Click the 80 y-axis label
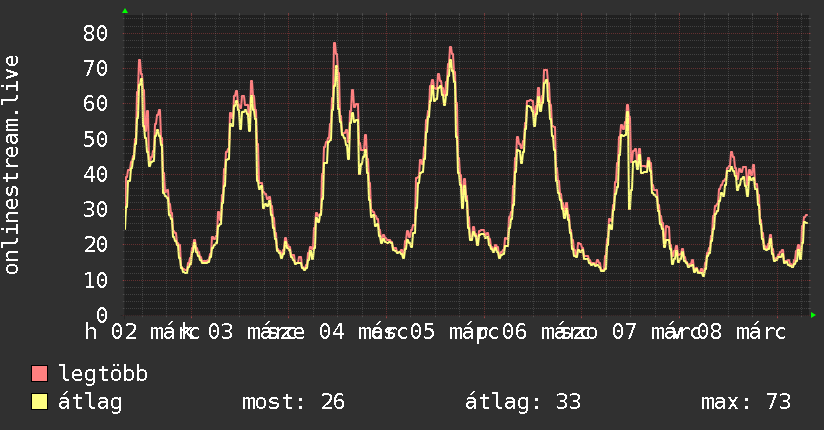 [95, 34]
